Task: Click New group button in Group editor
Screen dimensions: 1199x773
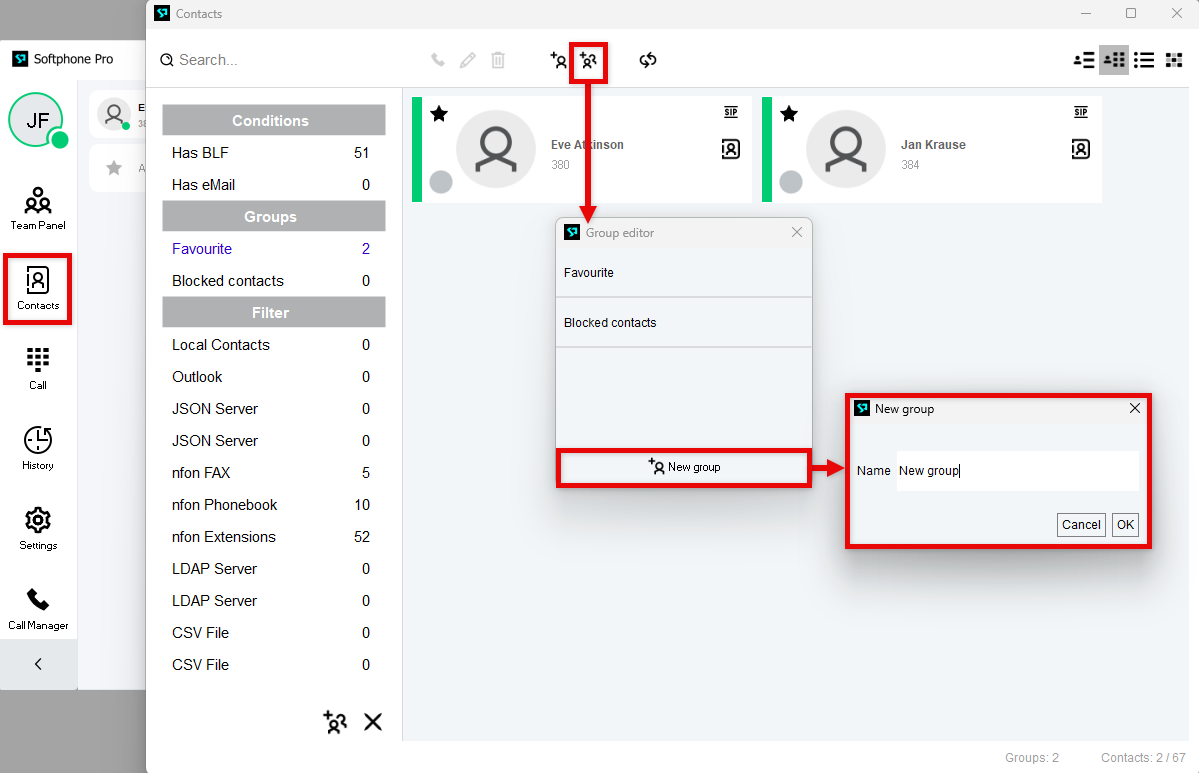Action: click(x=684, y=467)
